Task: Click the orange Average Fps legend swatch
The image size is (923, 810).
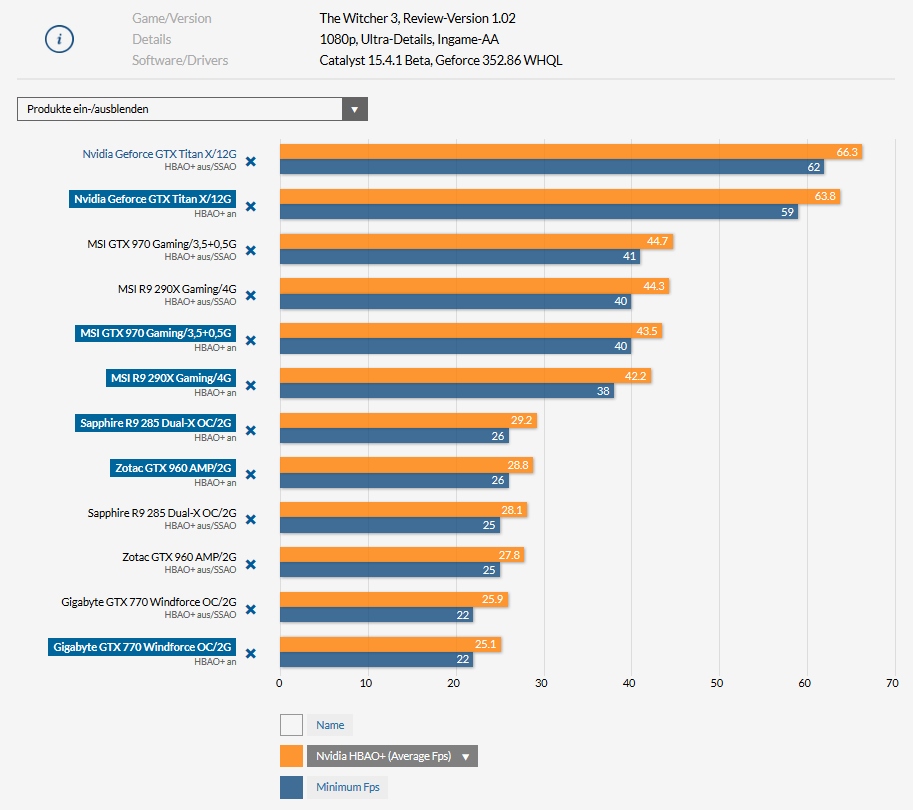Action: (291, 756)
